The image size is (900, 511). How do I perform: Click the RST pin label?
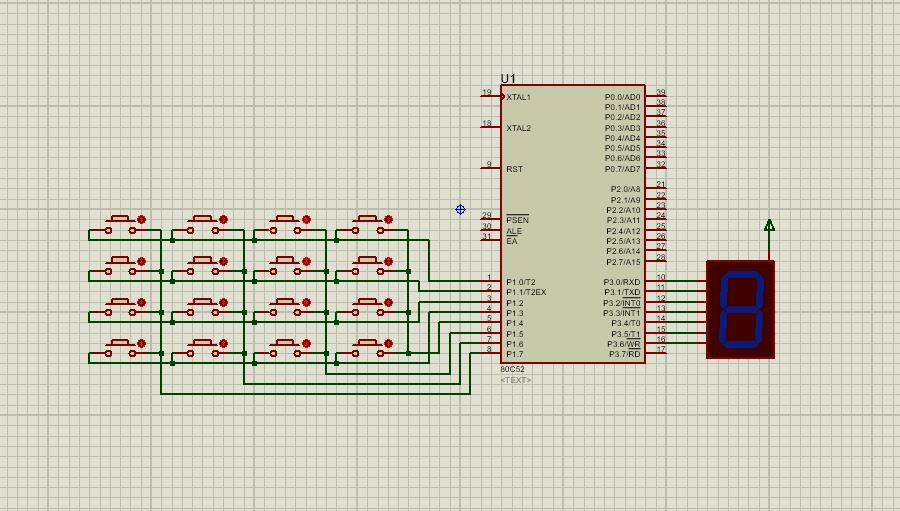514,169
